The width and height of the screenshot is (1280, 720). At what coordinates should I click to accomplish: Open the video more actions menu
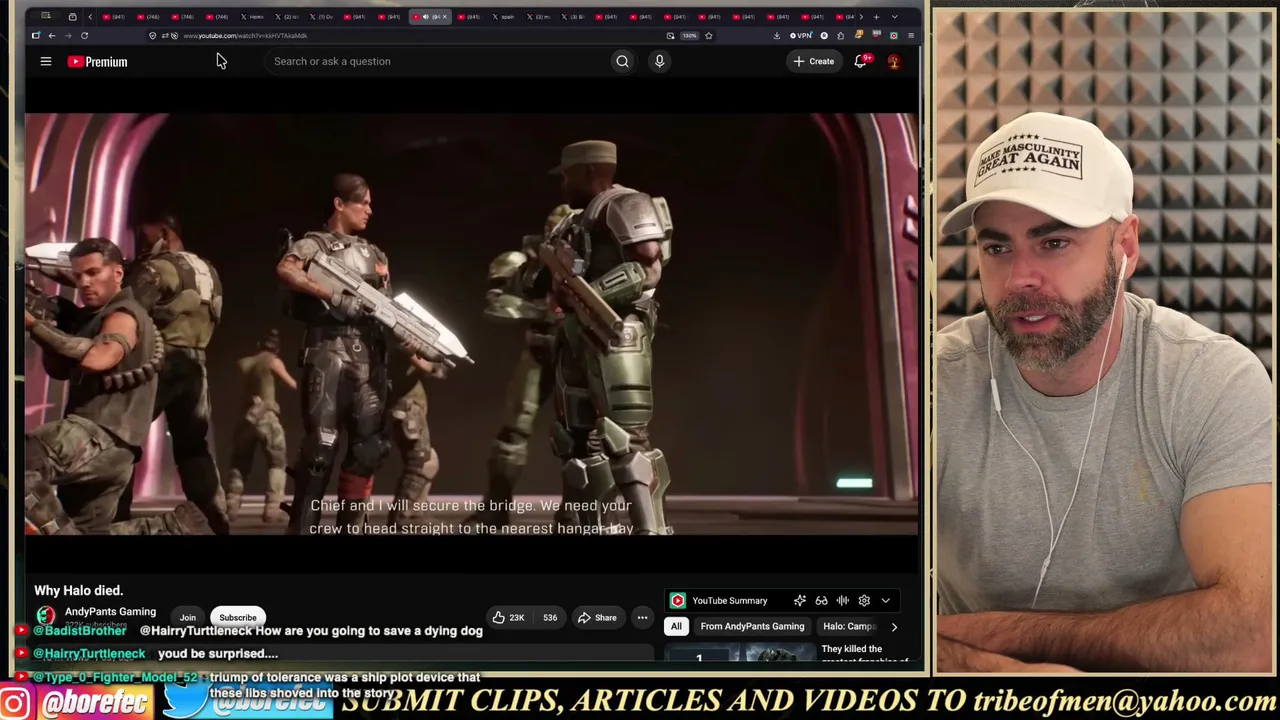pos(642,618)
